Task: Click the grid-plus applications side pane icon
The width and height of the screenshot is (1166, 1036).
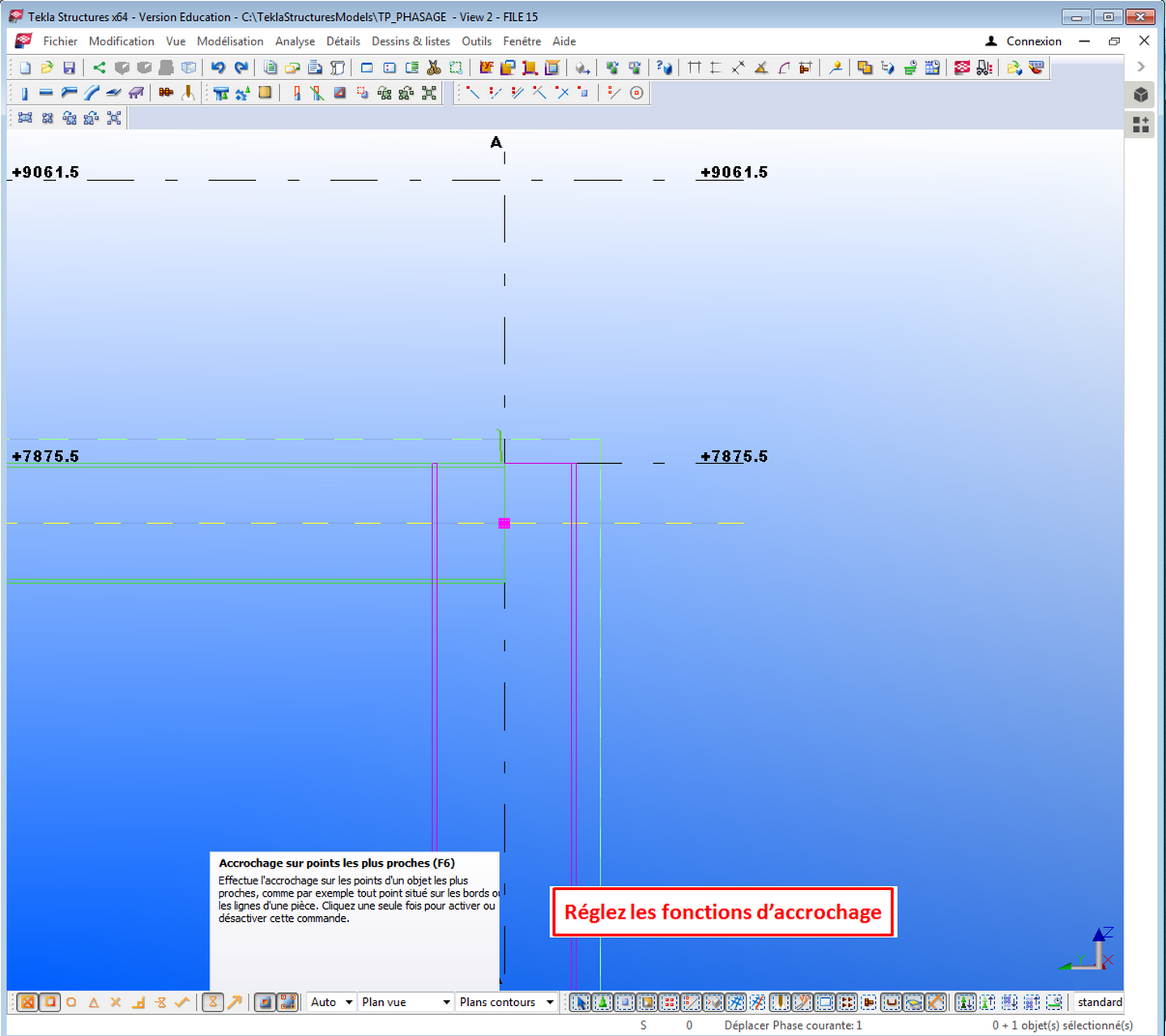Action: point(1141,124)
